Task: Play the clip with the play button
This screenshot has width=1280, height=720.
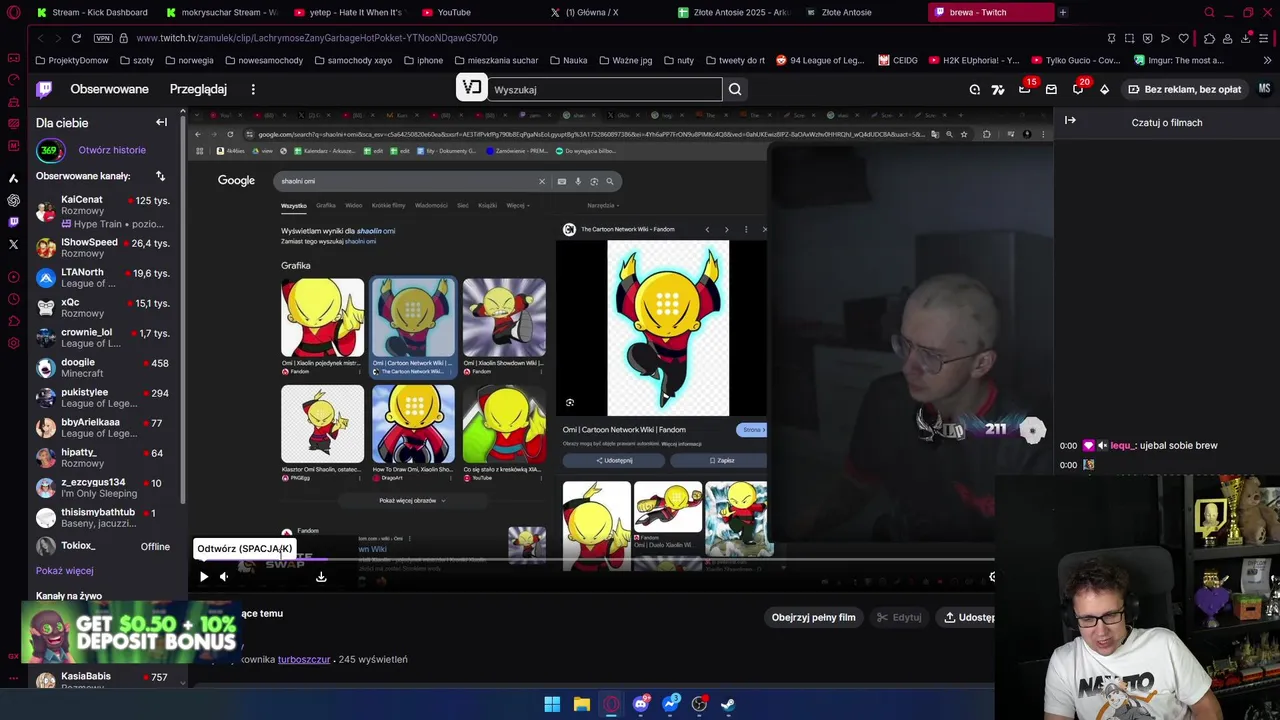Action: pos(204,576)
